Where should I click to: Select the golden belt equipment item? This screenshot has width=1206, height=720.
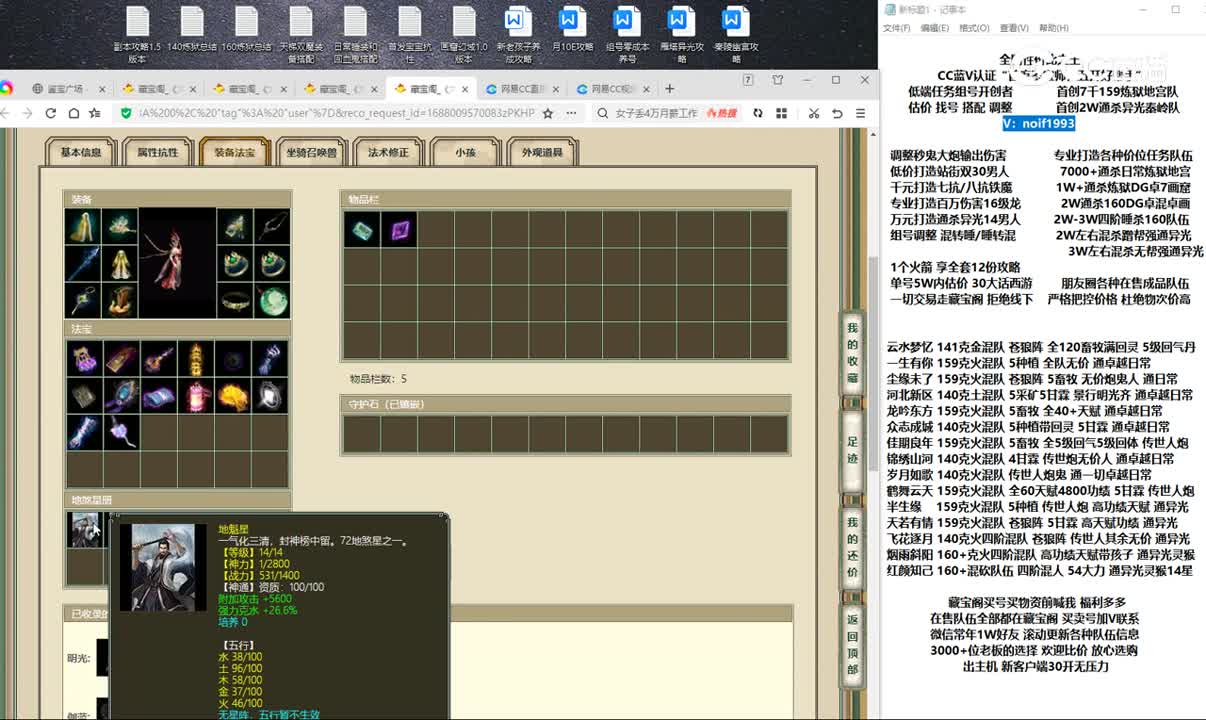coord(235,300)
